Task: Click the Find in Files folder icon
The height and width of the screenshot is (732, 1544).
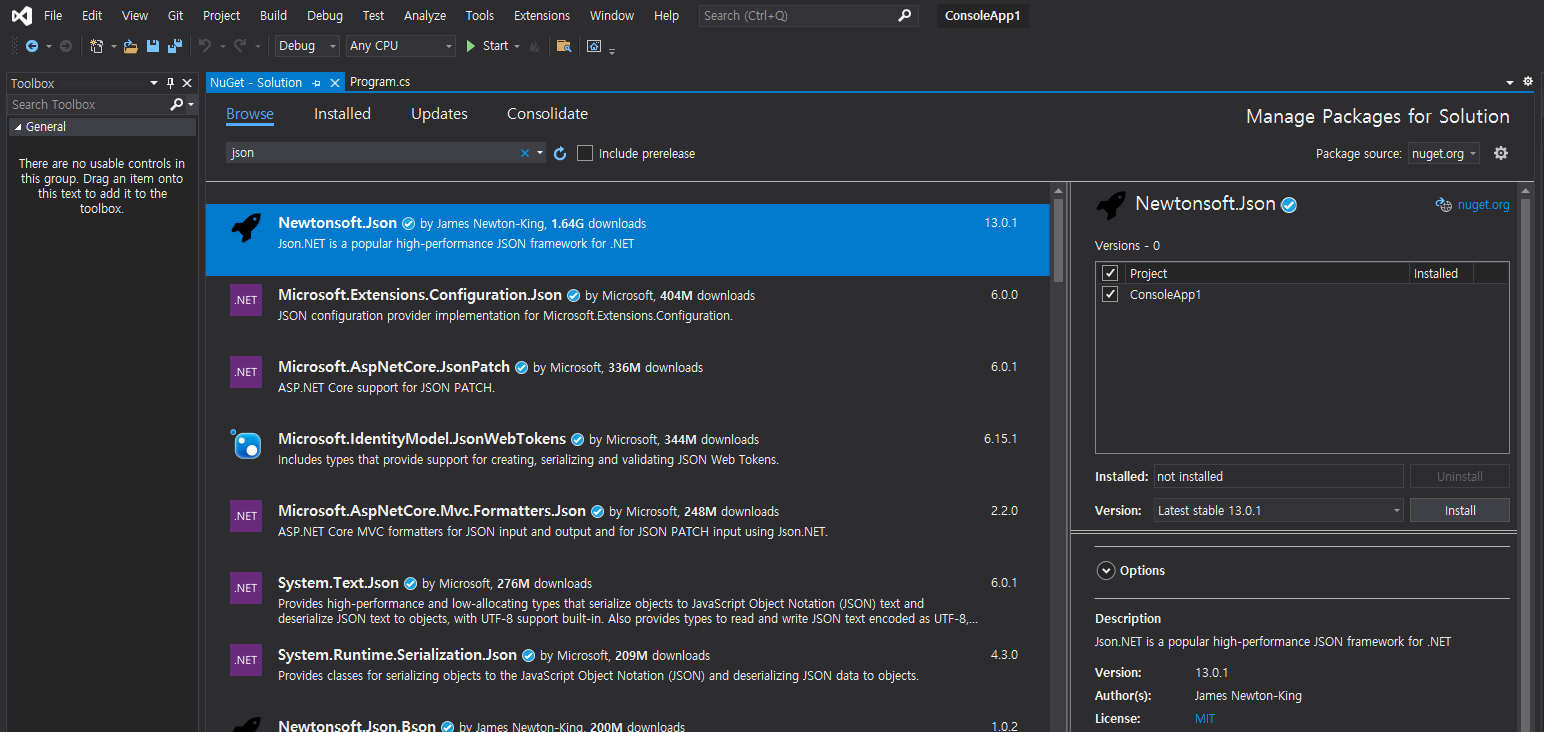Action: [x=564, y=46]
